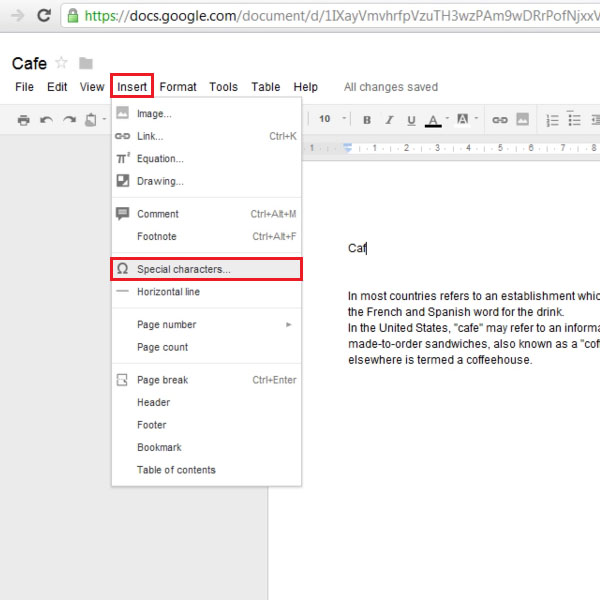Choose Equation... from Insert menu
This screenshot has width=600, height=600.
207,158
